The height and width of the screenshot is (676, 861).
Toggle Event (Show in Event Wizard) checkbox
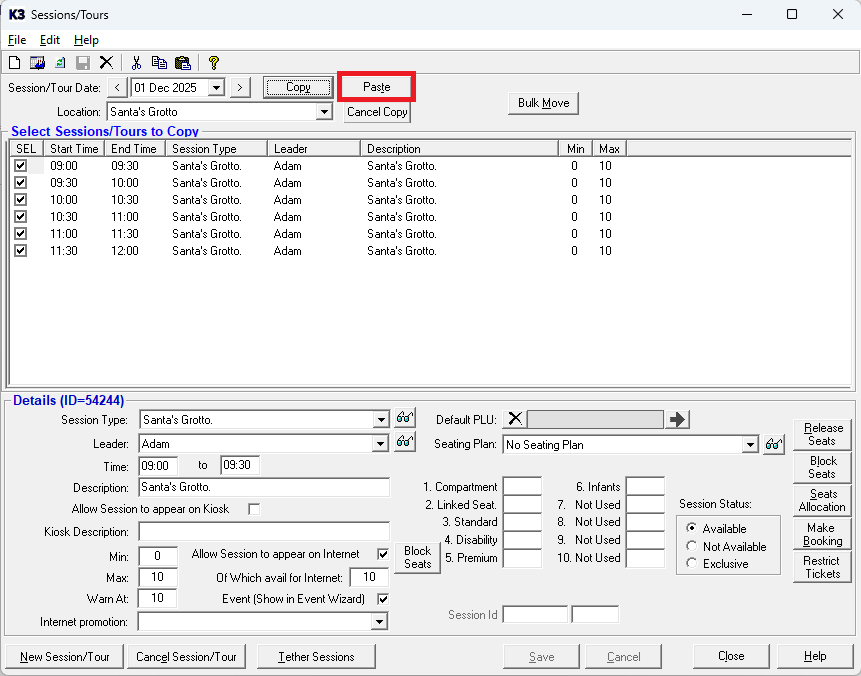point(382,599)
